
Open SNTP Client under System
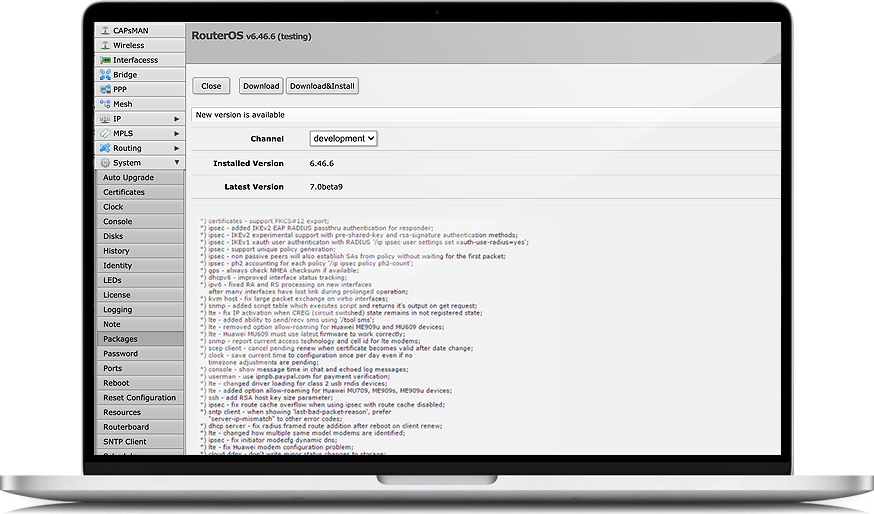pos(140,442)
